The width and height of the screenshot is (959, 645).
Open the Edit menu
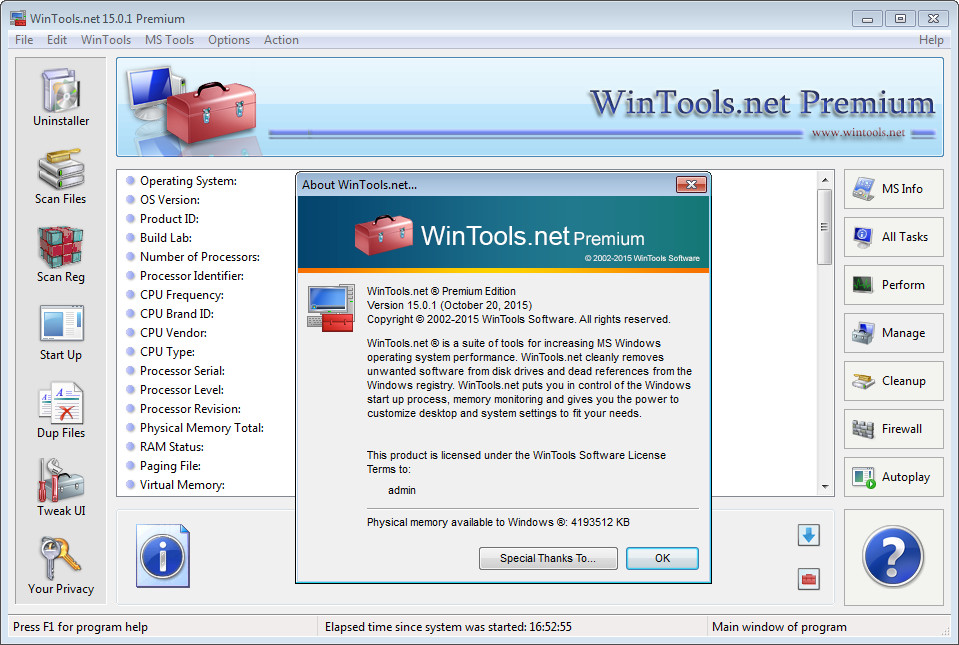pyautogui.click(x=57, y=40)
